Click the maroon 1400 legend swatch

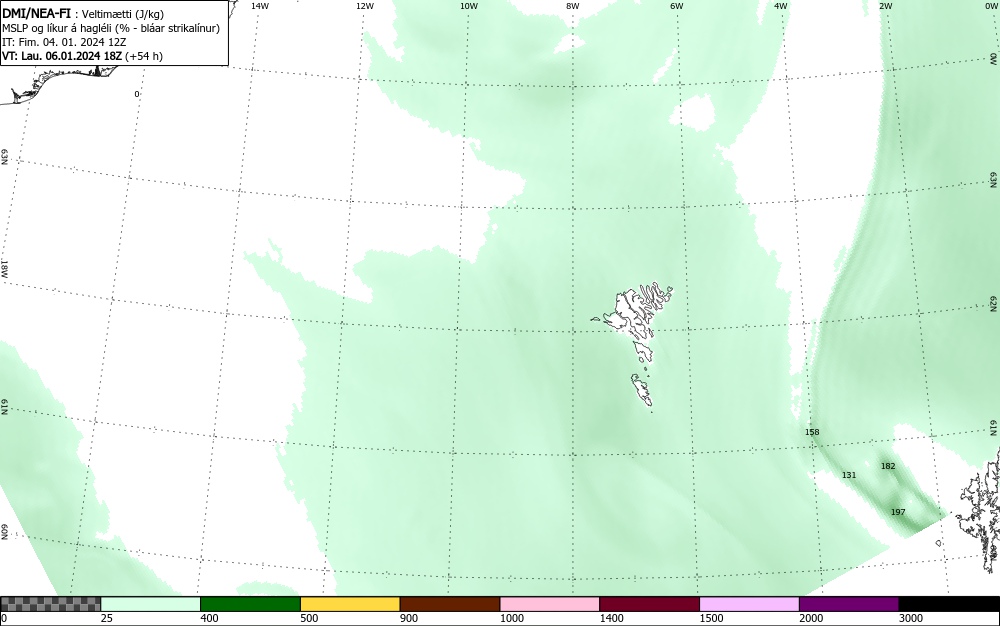click(x=649, y=604)
